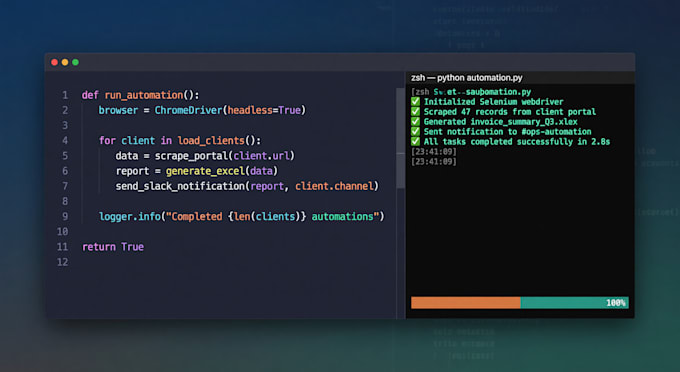The height and width of the screenshot is (372, 680).
Task: Click the terminal prompt line starting with [zsh
Action: click(471, 91)
